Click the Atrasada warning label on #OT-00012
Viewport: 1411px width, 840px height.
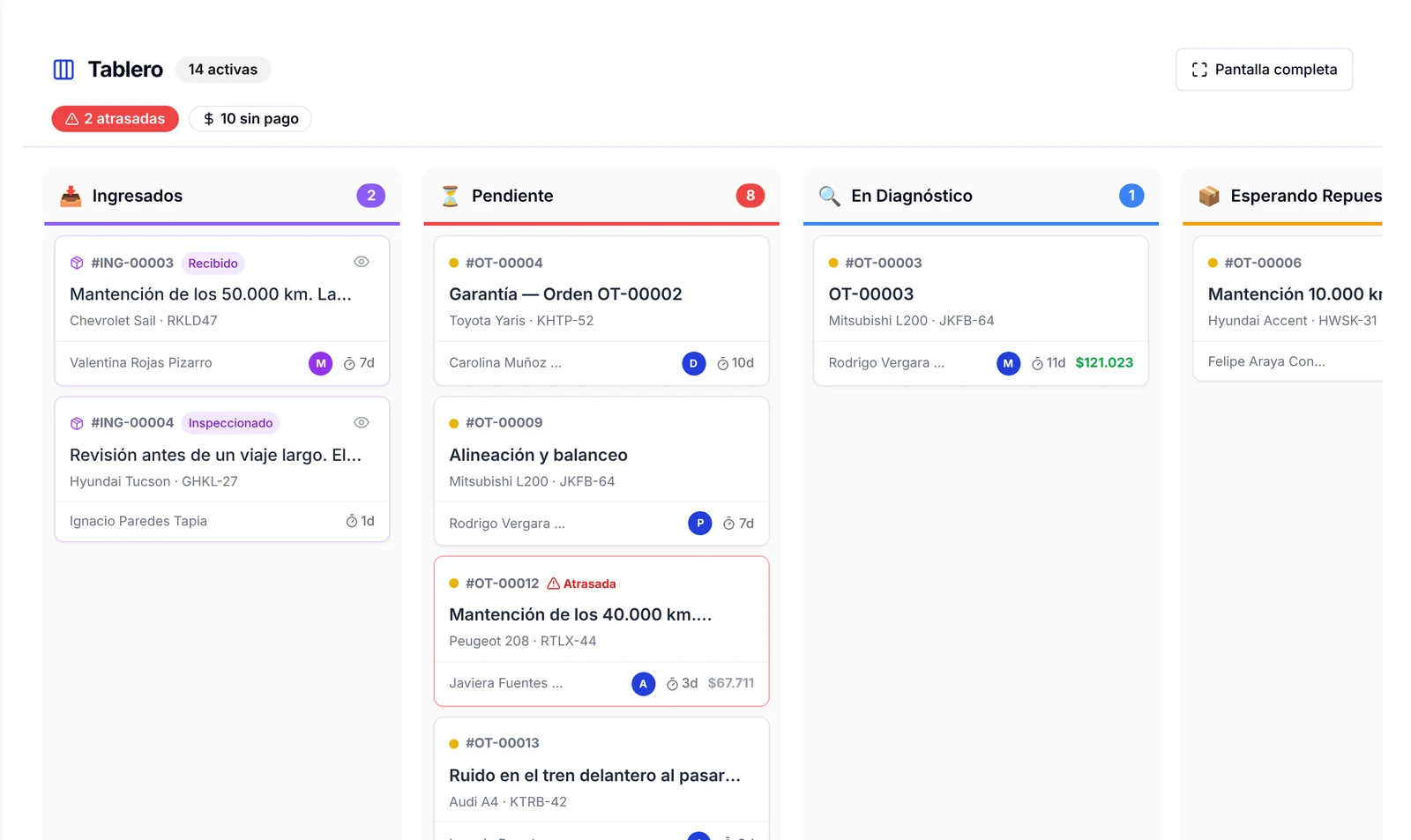tap(581, 584)
